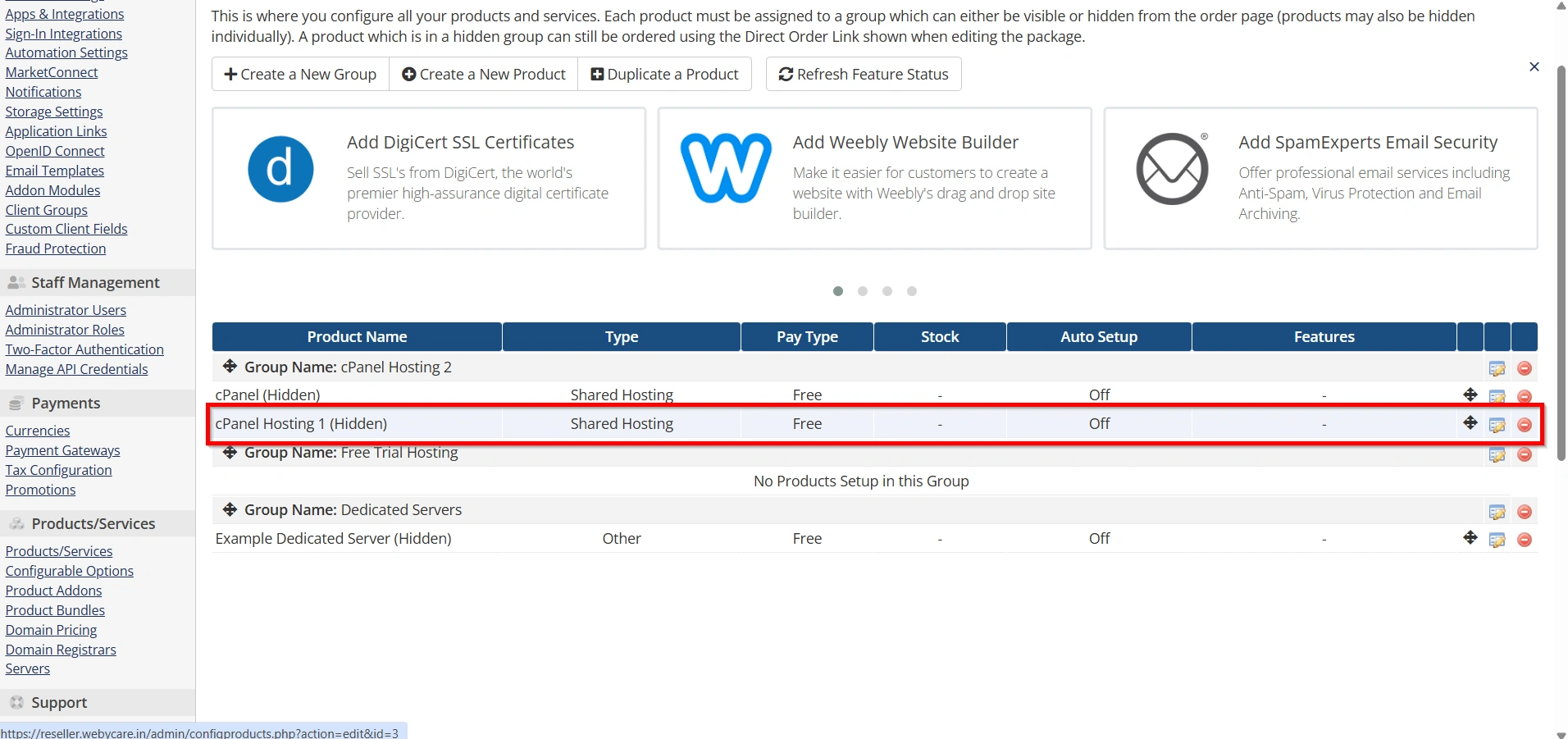
Task: Open Storage Settings link
Action: [x=54, y=112]
